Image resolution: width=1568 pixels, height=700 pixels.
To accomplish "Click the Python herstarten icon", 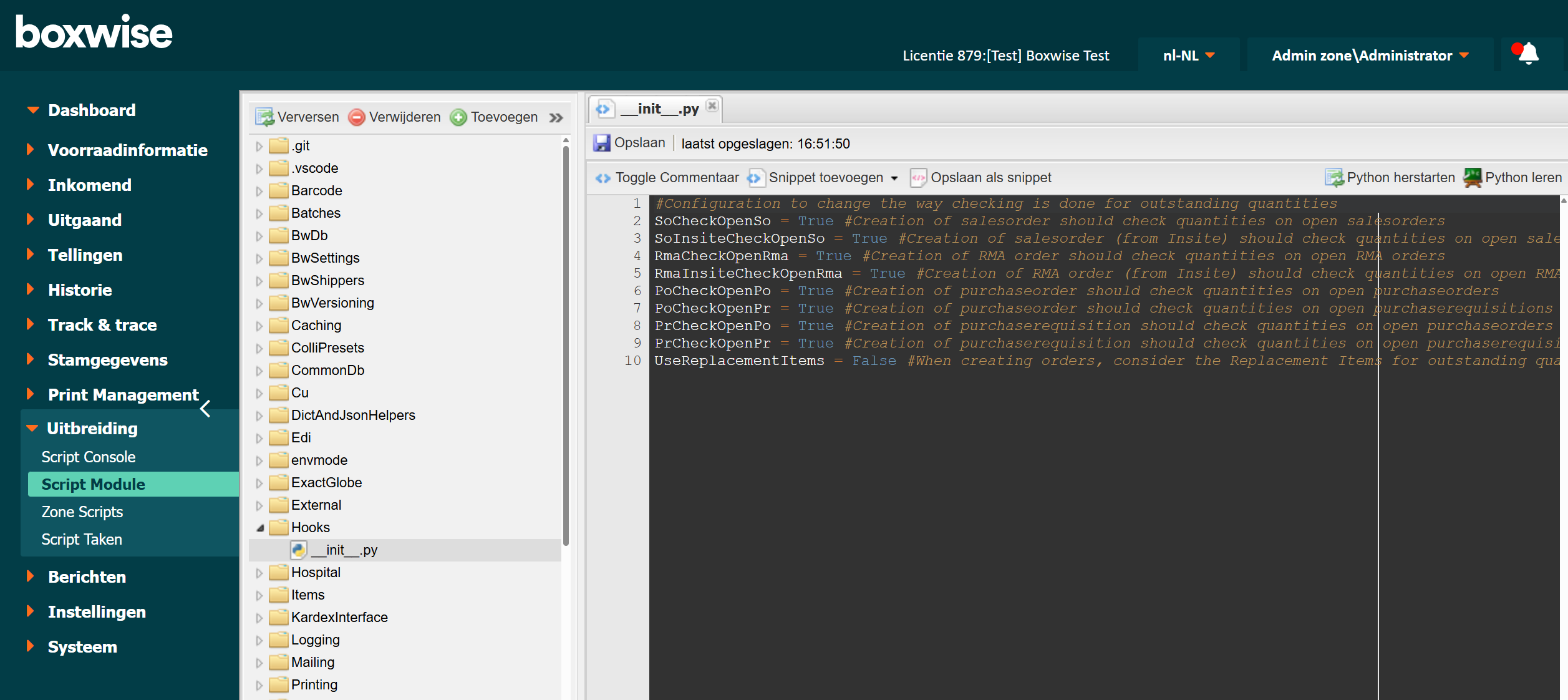I will tap(1334, 178).
